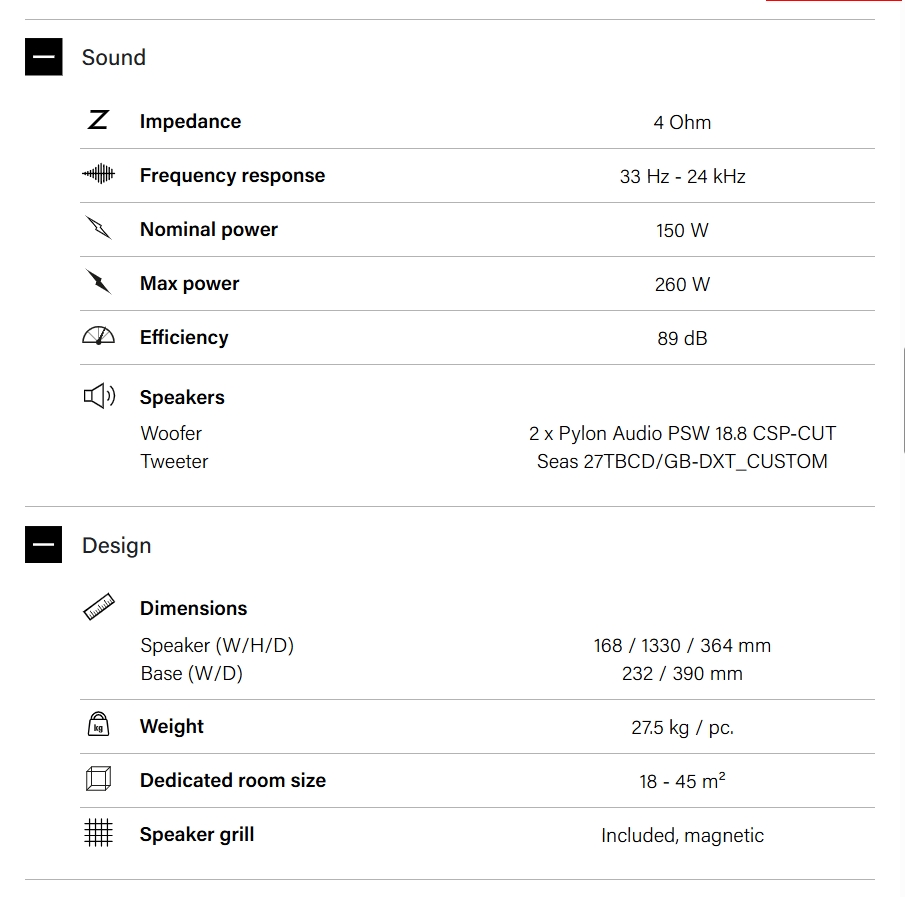Collapse the Design section

[x=43, y=545]
